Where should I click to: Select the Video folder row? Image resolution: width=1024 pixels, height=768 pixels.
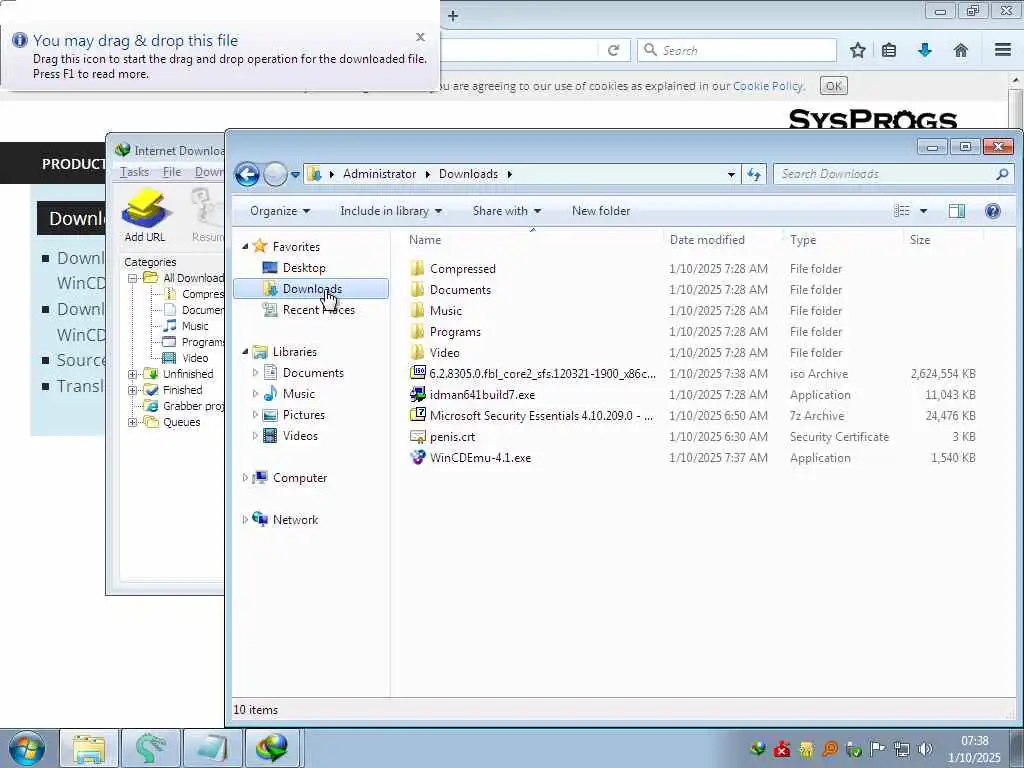(692, 353)
